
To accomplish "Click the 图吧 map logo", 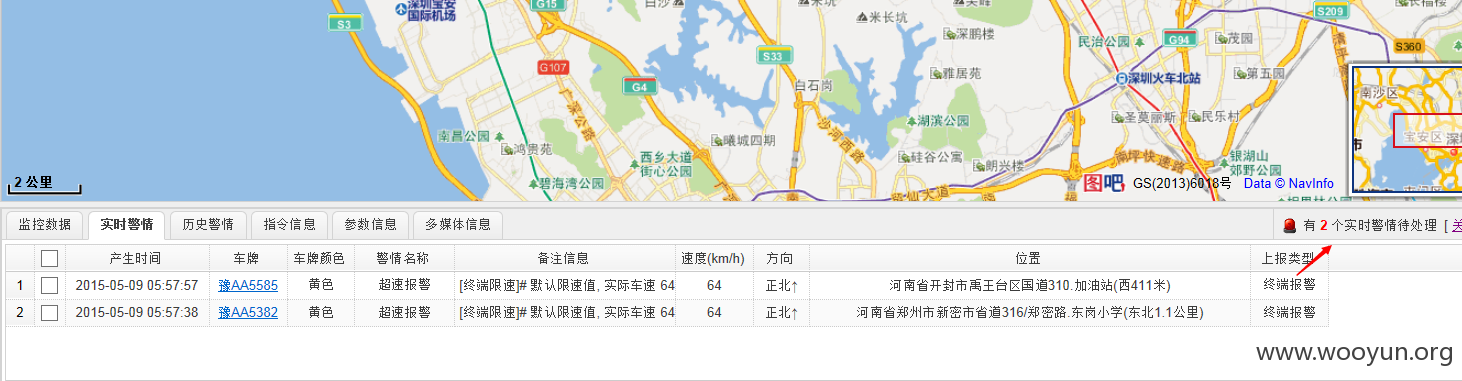I will pyautogui.click(x=1104, y=182).
